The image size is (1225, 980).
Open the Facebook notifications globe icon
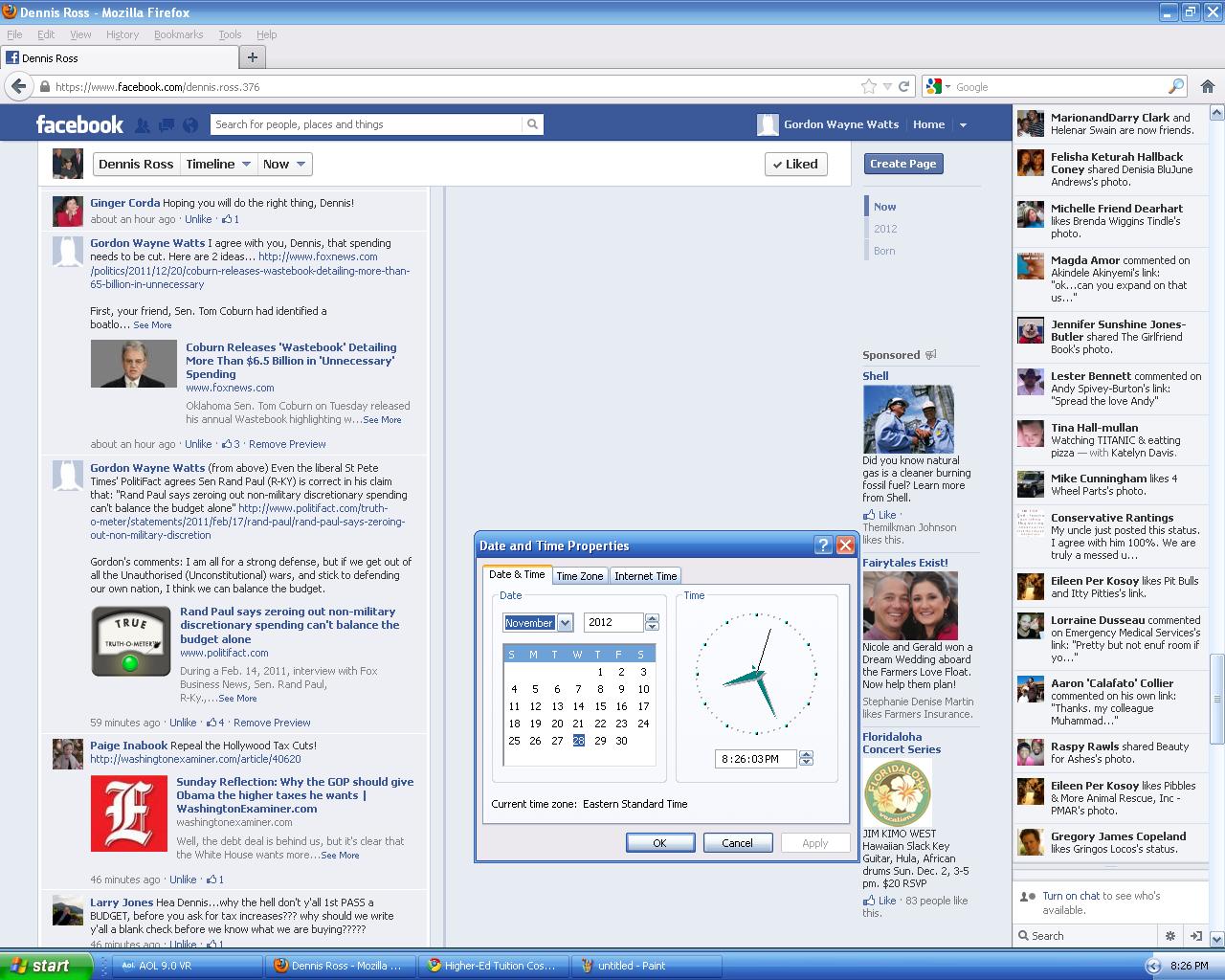[x=190, y=125]
